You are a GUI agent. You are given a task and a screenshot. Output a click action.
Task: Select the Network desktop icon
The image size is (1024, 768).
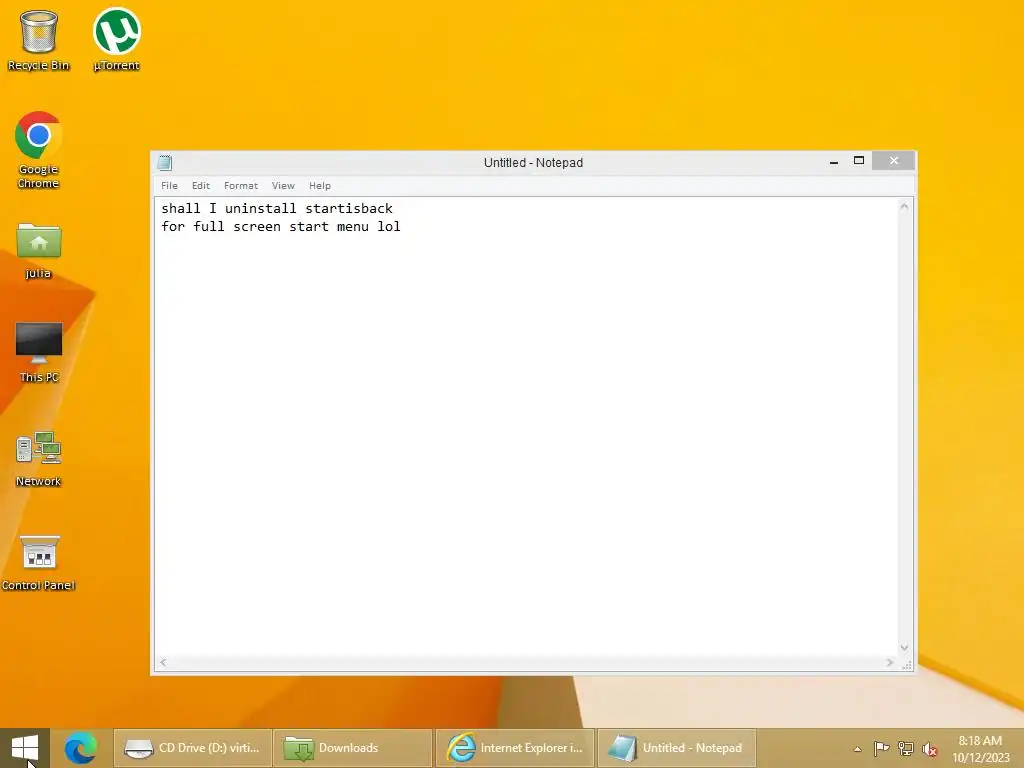point(39,459)
